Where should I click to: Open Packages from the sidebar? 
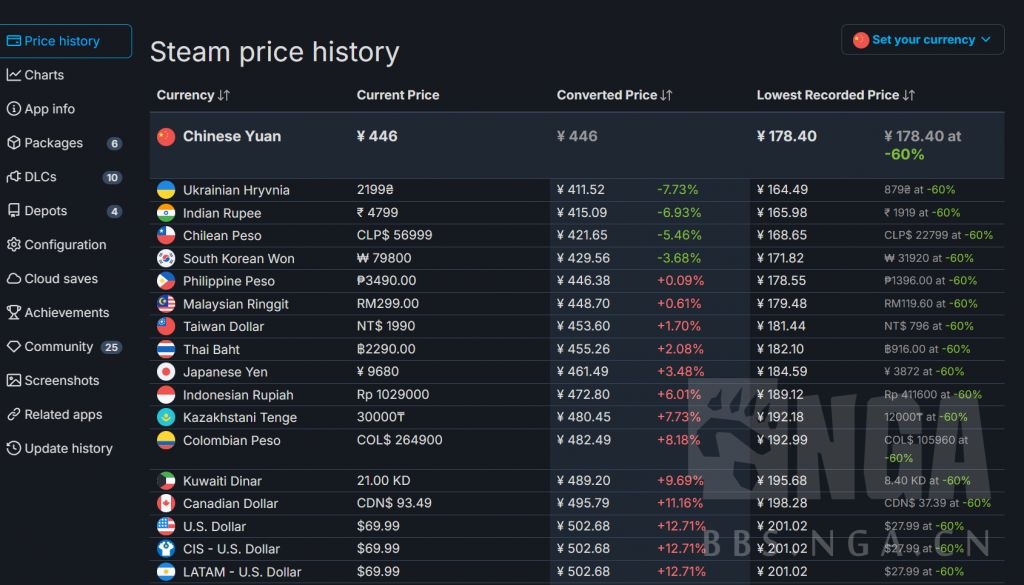53,143
